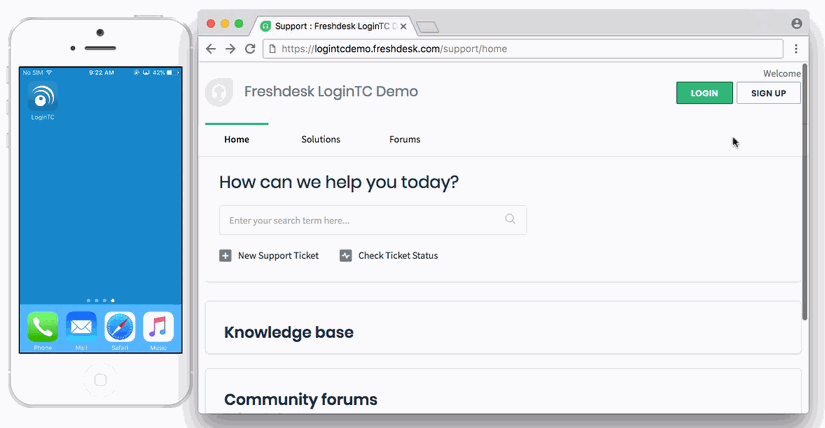
Task: Close the Freshdesk LoginTC browser tab
Action: point(403,26)
